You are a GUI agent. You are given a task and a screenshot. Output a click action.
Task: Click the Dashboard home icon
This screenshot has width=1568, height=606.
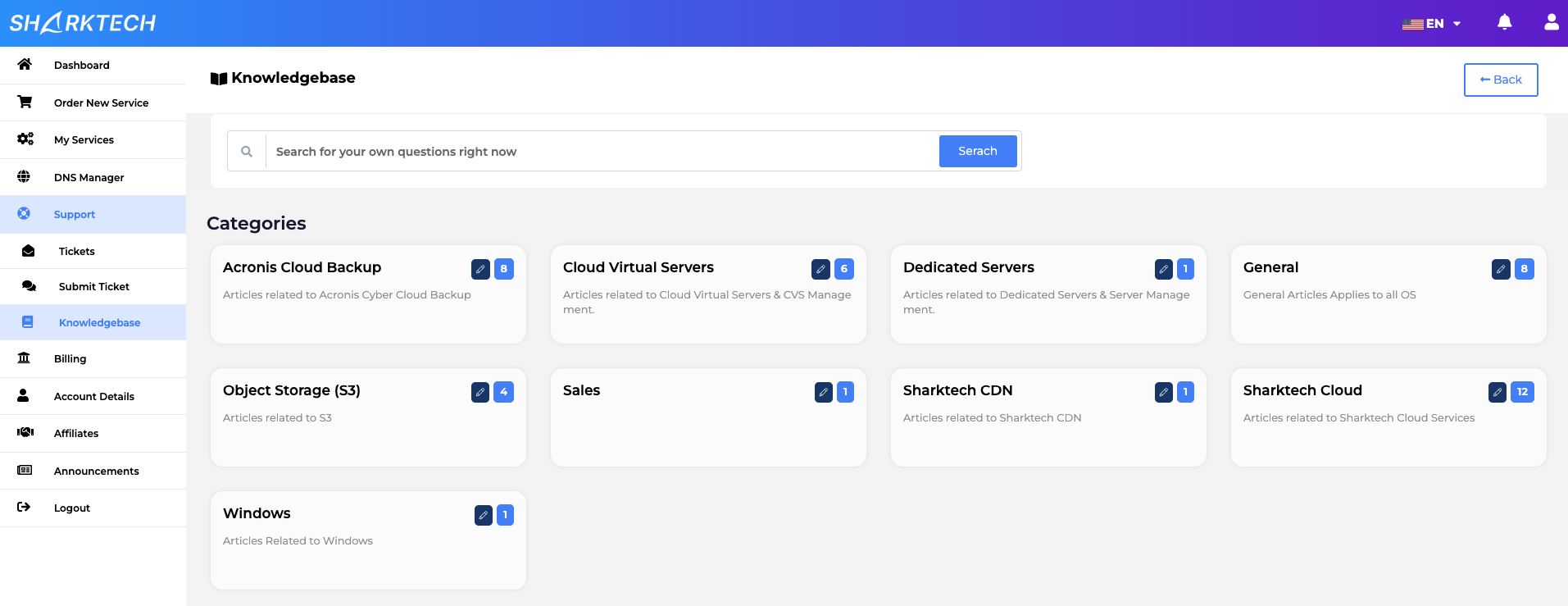[25, 65]
